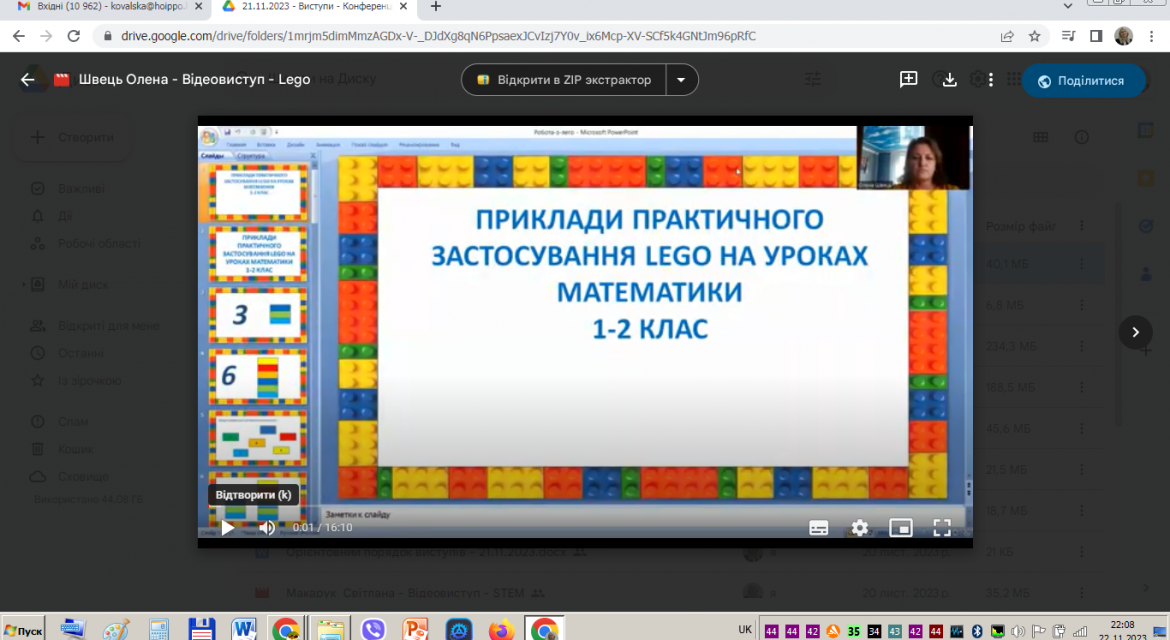Expand the browser tab search chevron
The width and height of the screenshot is (1170, 640).
1068,6
